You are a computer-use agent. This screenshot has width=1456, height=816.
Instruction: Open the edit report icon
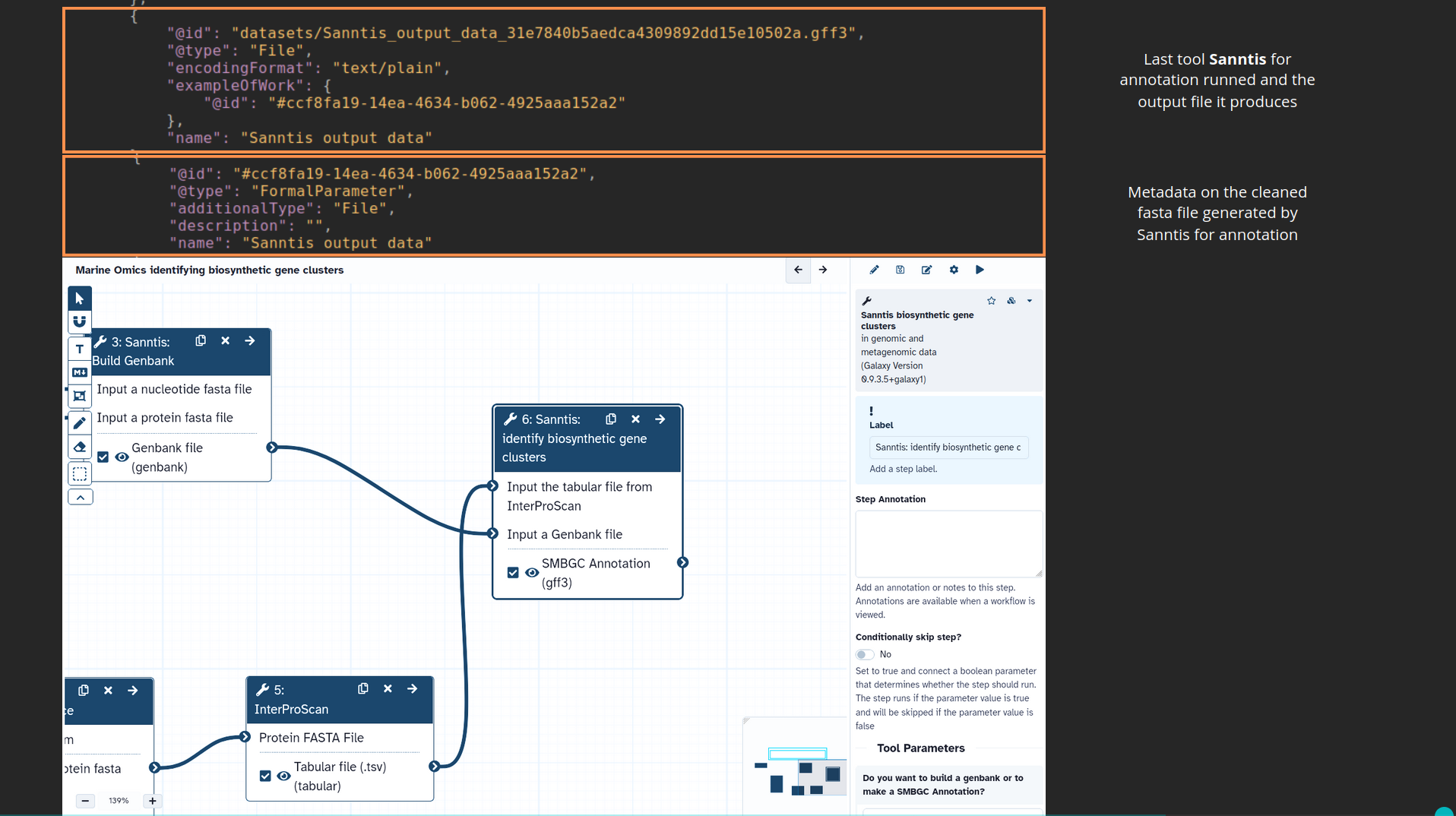click(x=927, y=270)
